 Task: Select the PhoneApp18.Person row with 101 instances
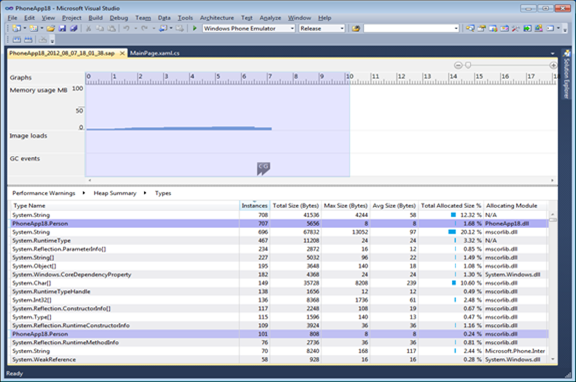coord(279,334)
